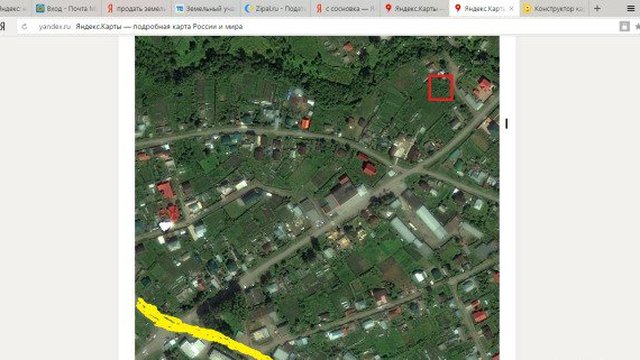Click the page protection icon in address bar
The width and height of the screenshot is (640, 360).
(624, 27)
